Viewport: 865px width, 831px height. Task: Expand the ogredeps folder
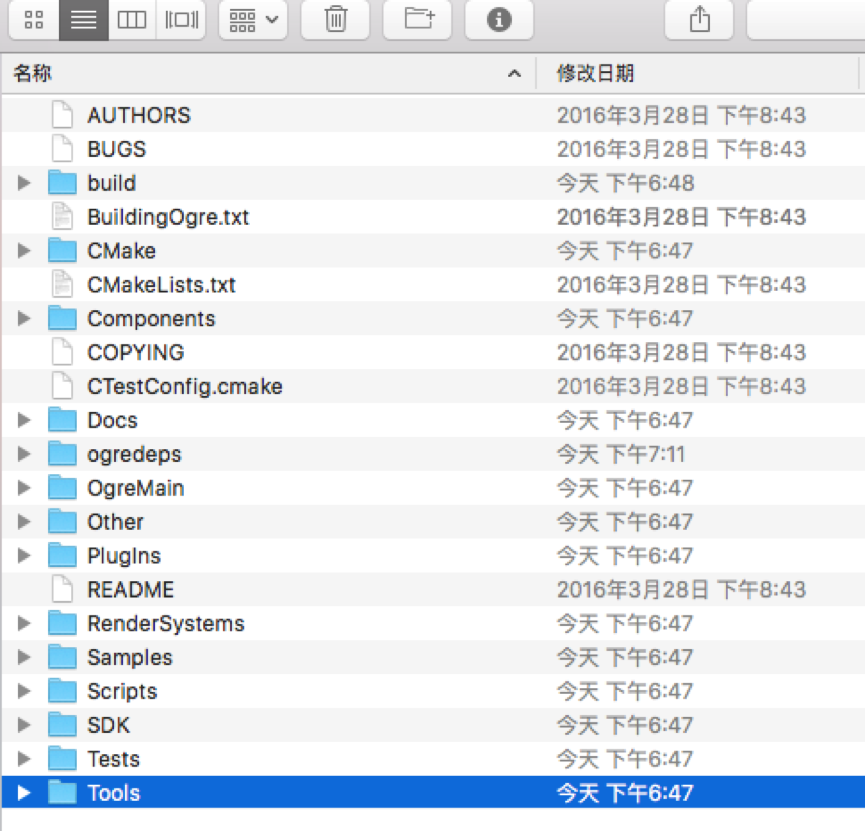pyautogui.click(x=24, y=454)
